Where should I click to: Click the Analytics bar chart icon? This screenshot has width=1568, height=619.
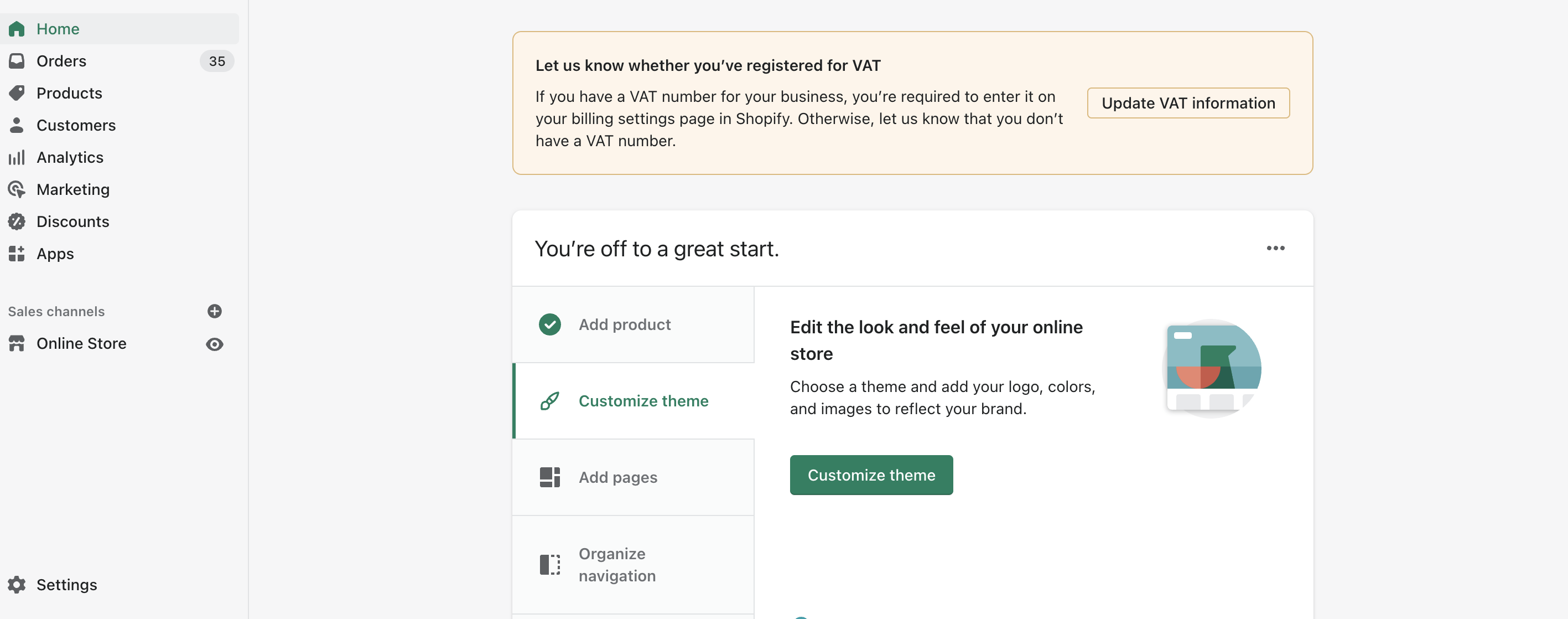coord(17,157)
